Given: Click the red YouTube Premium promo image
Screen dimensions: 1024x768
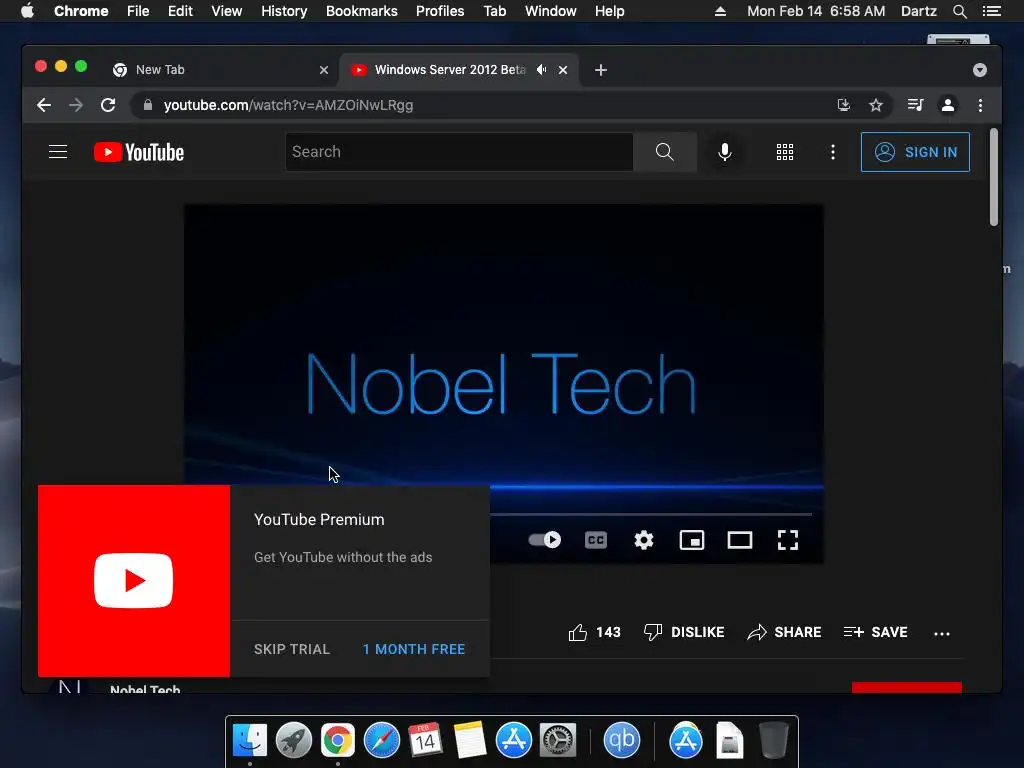Looking at the screenshot, I should click(x=134, y=581).
